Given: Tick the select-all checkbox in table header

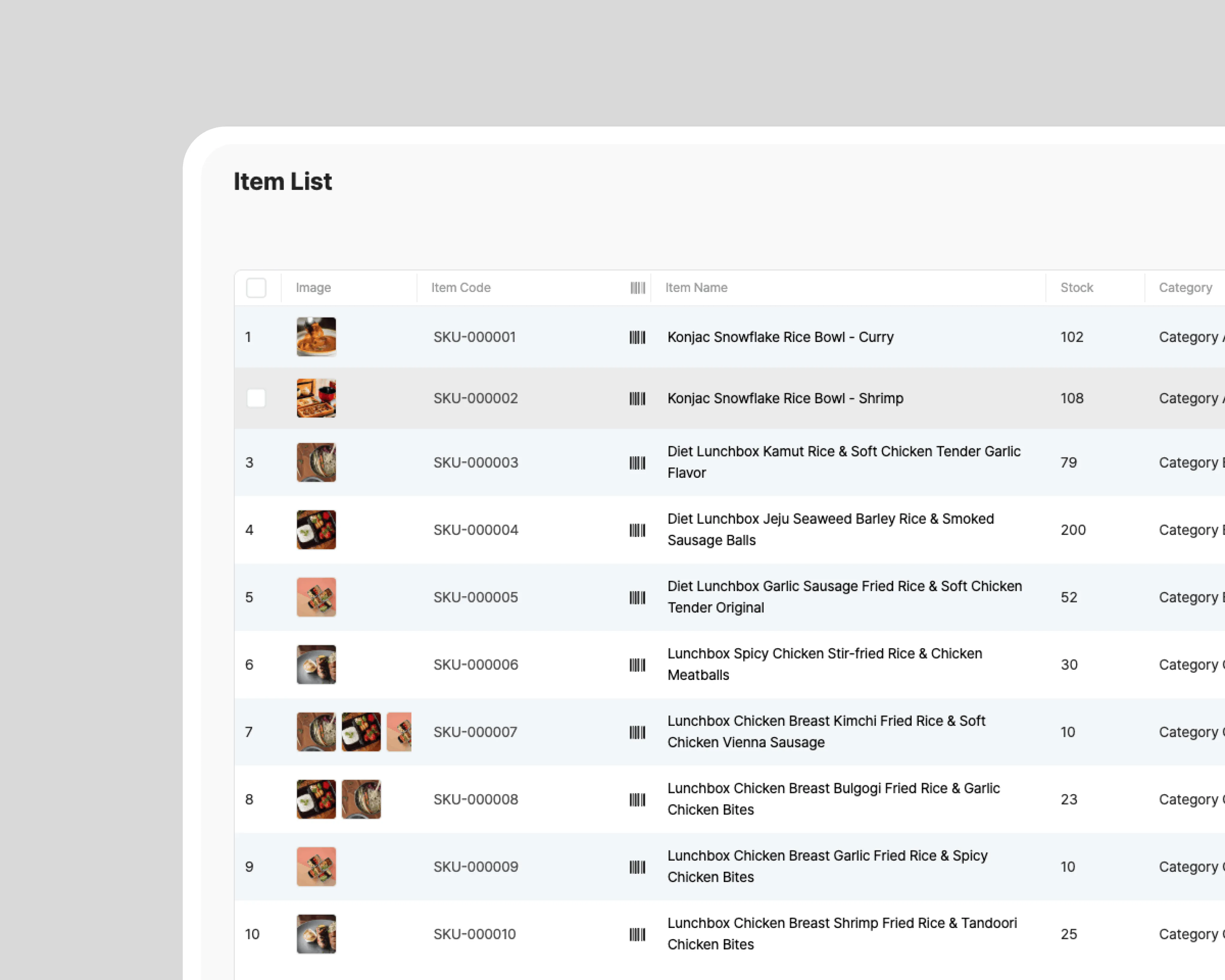Looking at the screenshot, I should [256, 288].
